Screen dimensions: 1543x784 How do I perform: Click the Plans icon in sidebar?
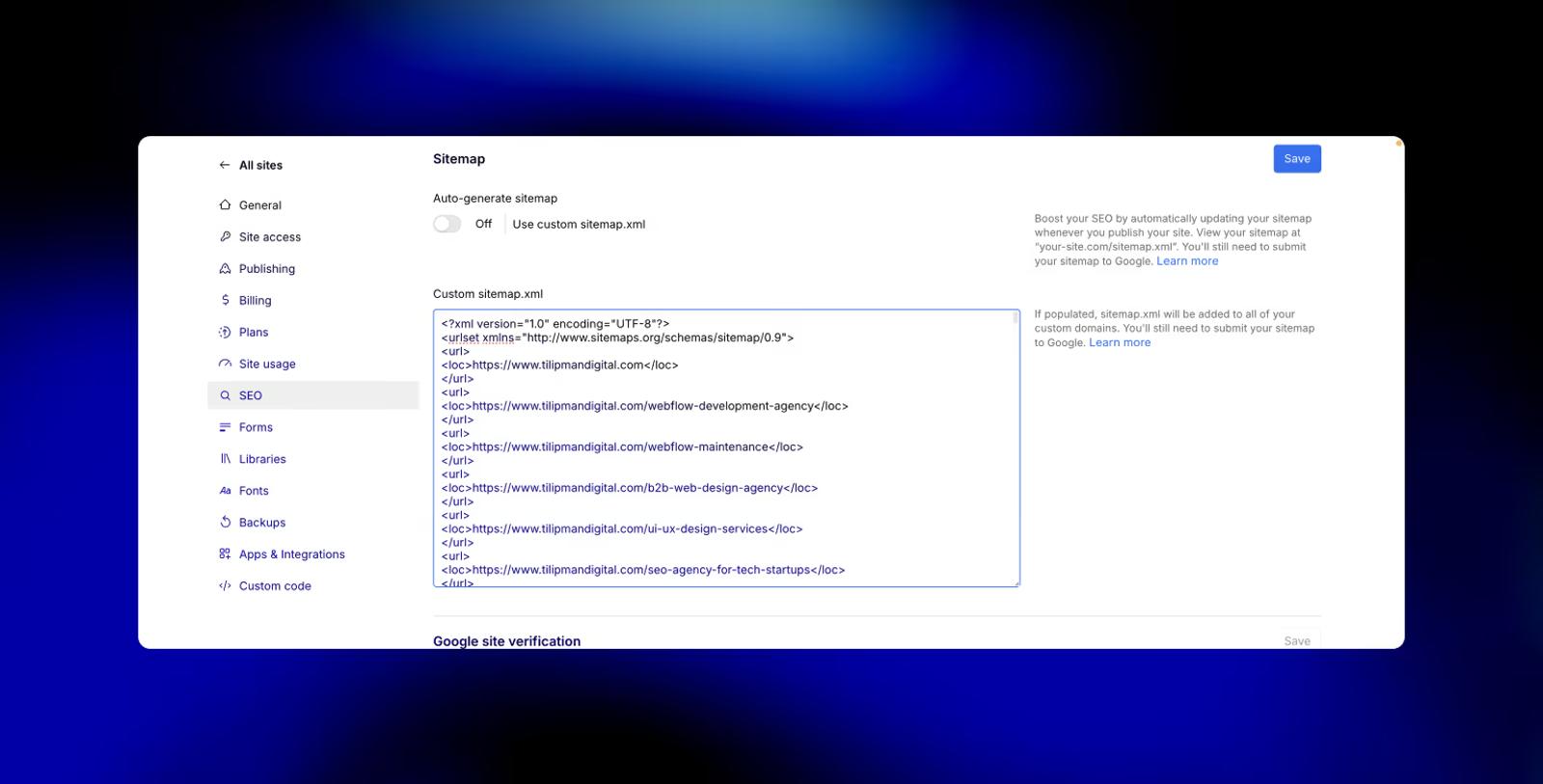tap(225, 332)
